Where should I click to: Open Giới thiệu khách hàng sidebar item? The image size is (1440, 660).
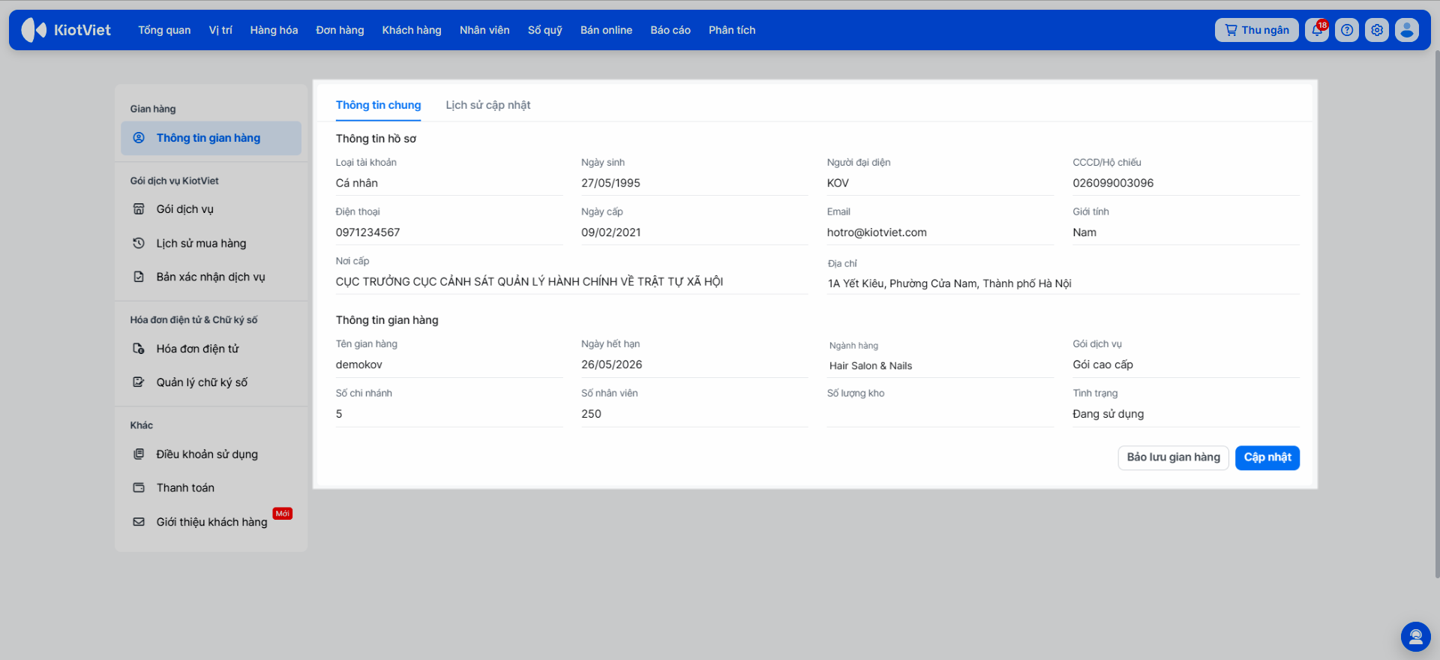pyautogui.click(x=211, y=522)
